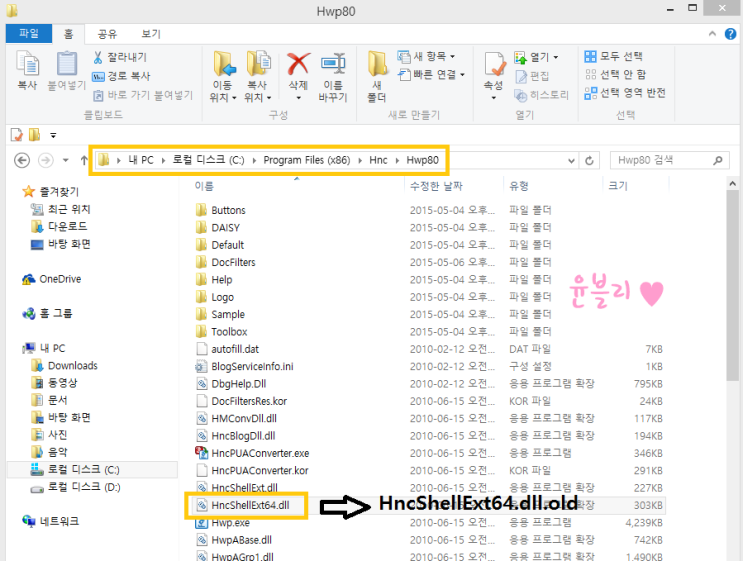
Task: Click the Forward navigation arrow
Action: pyautogui.click(x=45, y=160)
